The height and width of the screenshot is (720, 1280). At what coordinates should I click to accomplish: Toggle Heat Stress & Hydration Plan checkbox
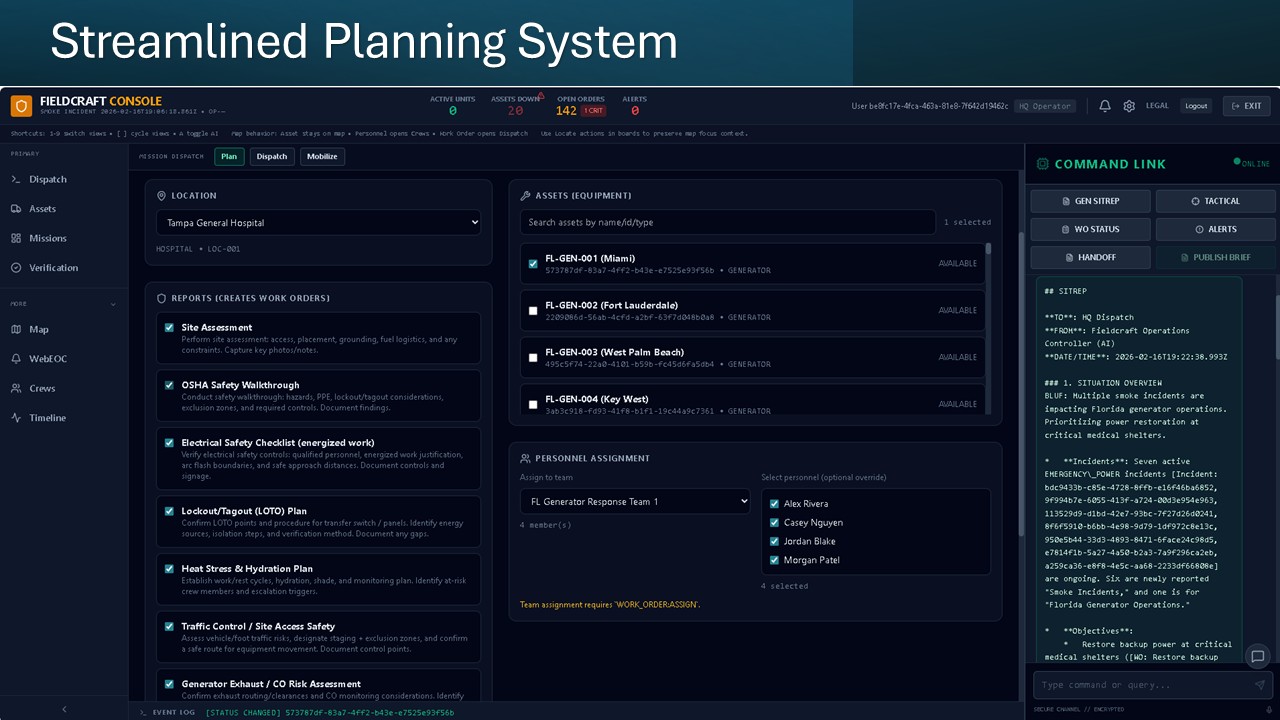169,568
